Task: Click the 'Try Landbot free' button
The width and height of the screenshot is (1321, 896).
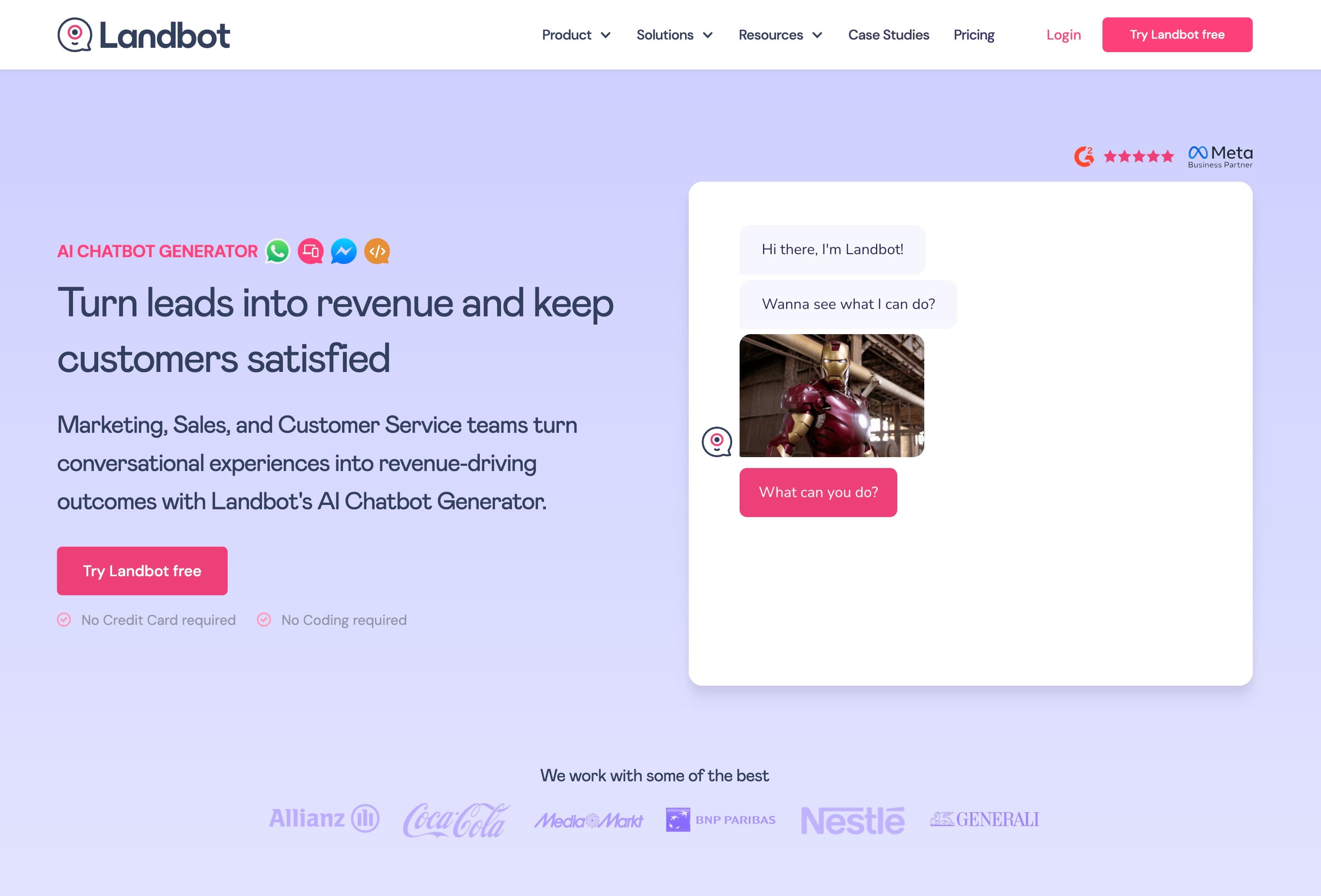Action: (1178, 34)
